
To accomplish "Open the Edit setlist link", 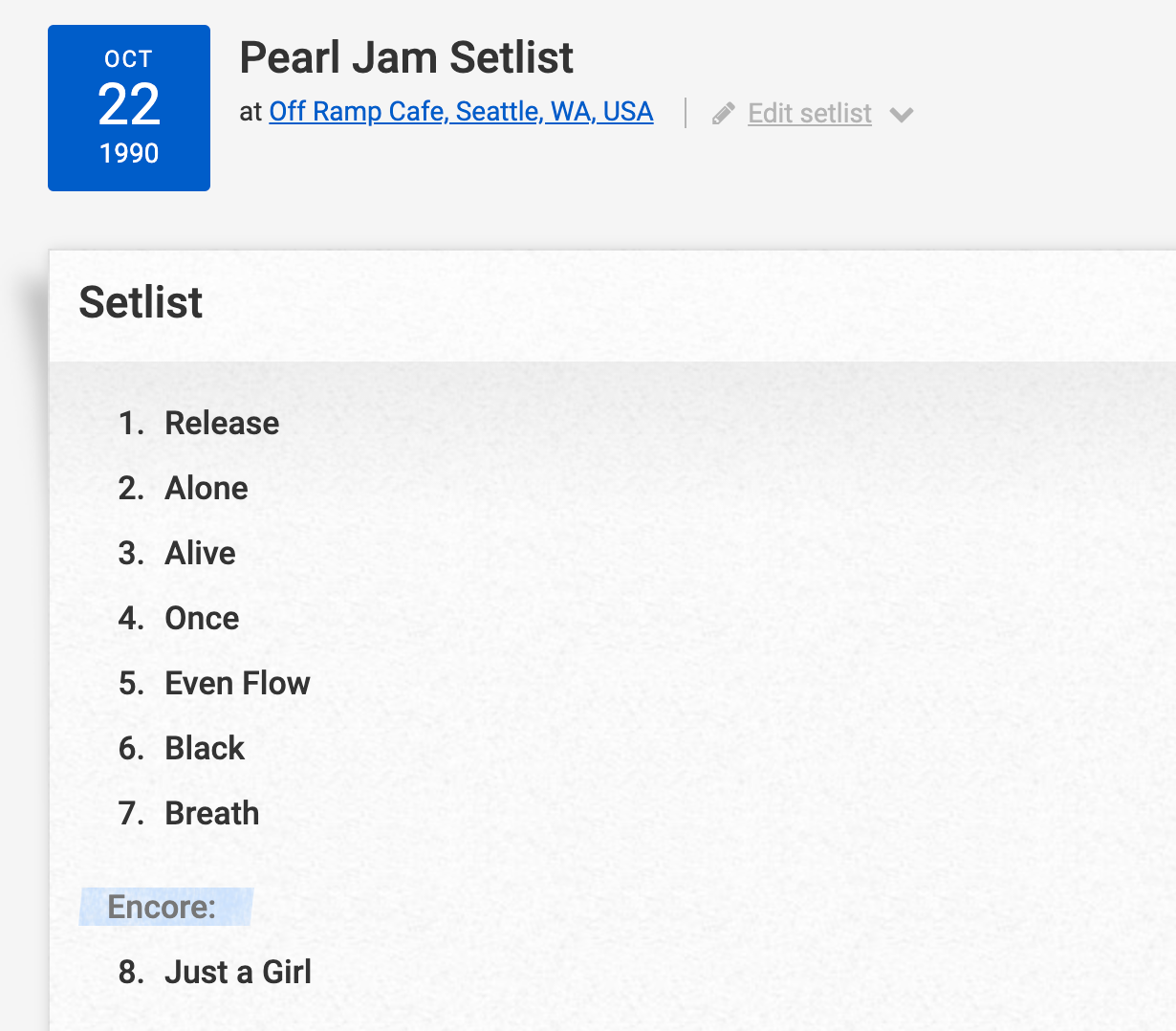I will (x=809, y=112).
